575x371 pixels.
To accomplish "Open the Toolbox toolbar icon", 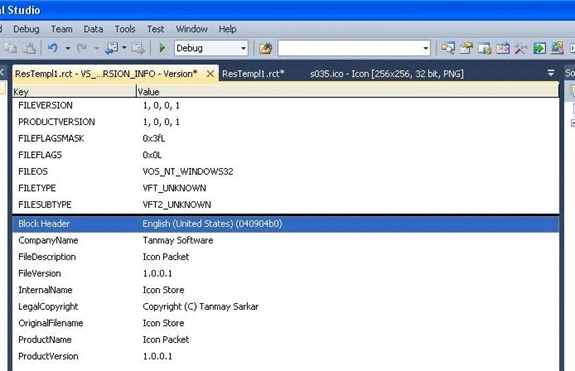I will (503, 48).
